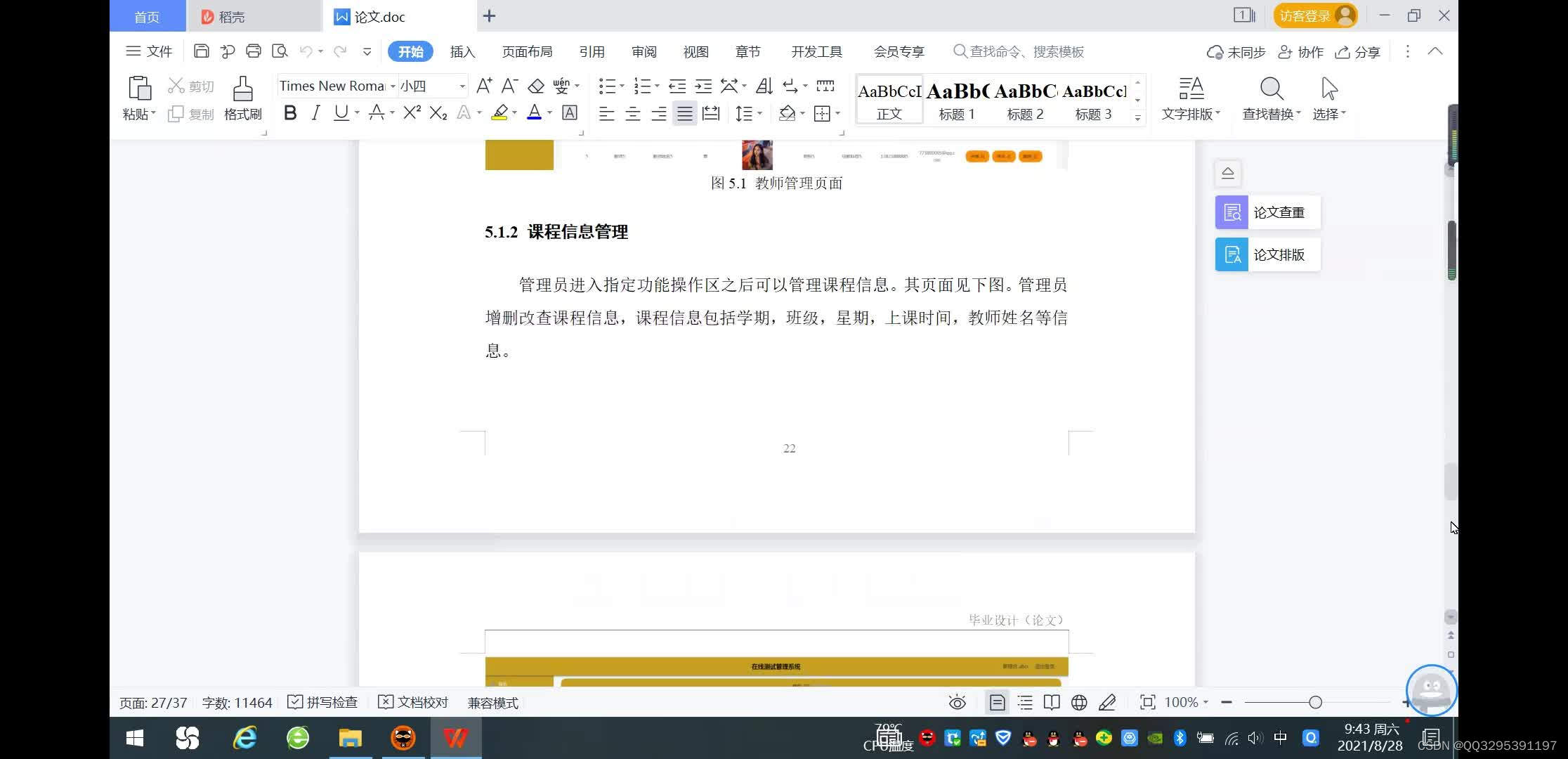Click the 访客登录 login button

1315,15
